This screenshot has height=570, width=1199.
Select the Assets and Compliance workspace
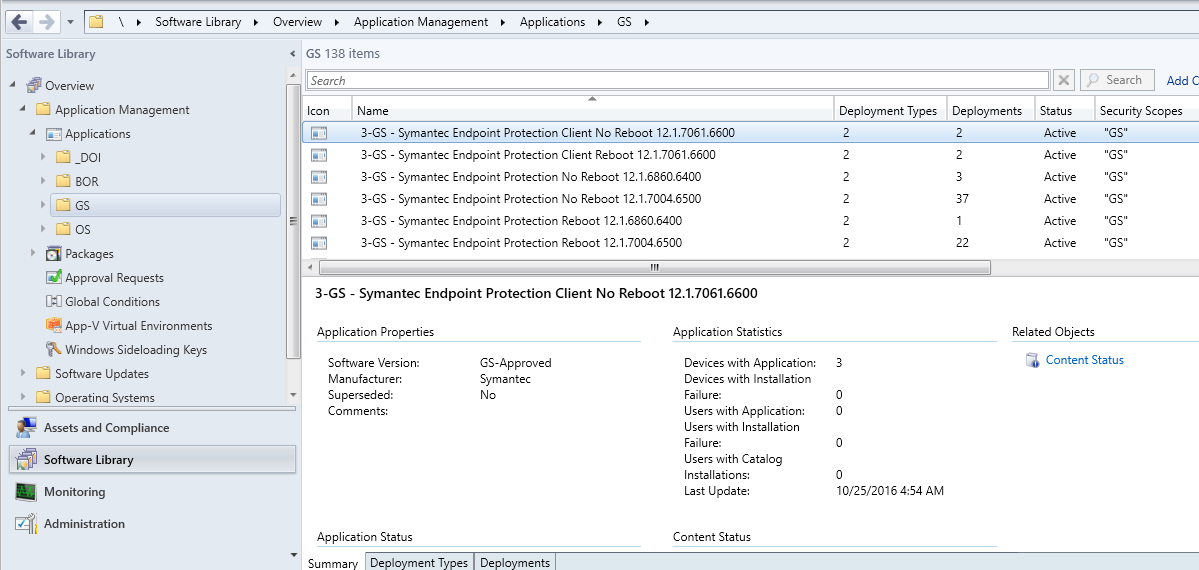(x=152, y=428)
